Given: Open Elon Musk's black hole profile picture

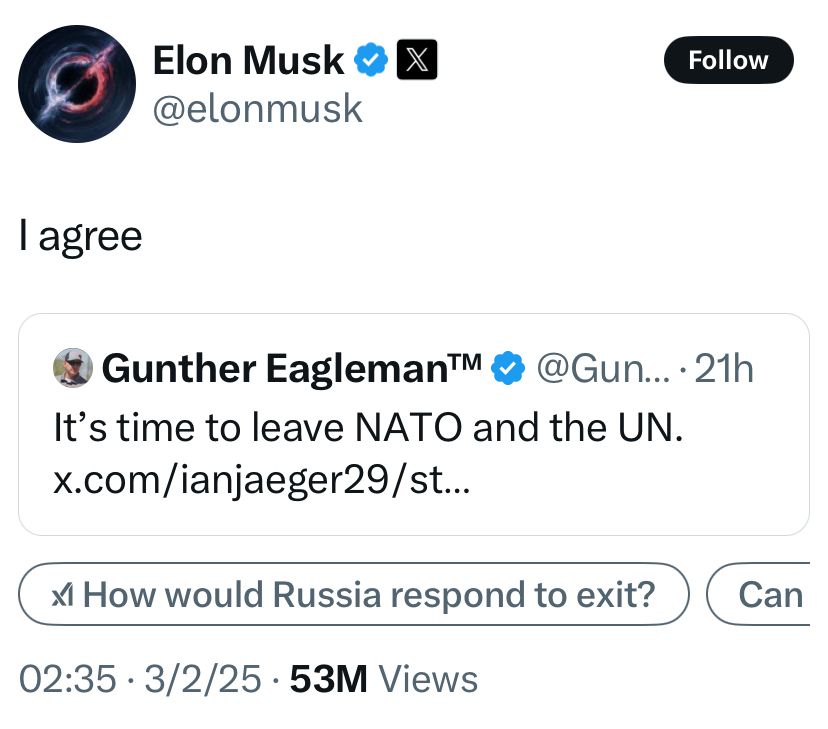Looking at the screenshot, I should 77,84.
